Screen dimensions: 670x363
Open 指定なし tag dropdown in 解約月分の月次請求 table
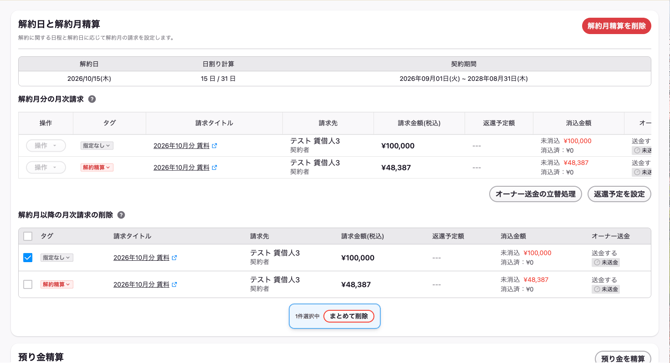coord(97,146)
